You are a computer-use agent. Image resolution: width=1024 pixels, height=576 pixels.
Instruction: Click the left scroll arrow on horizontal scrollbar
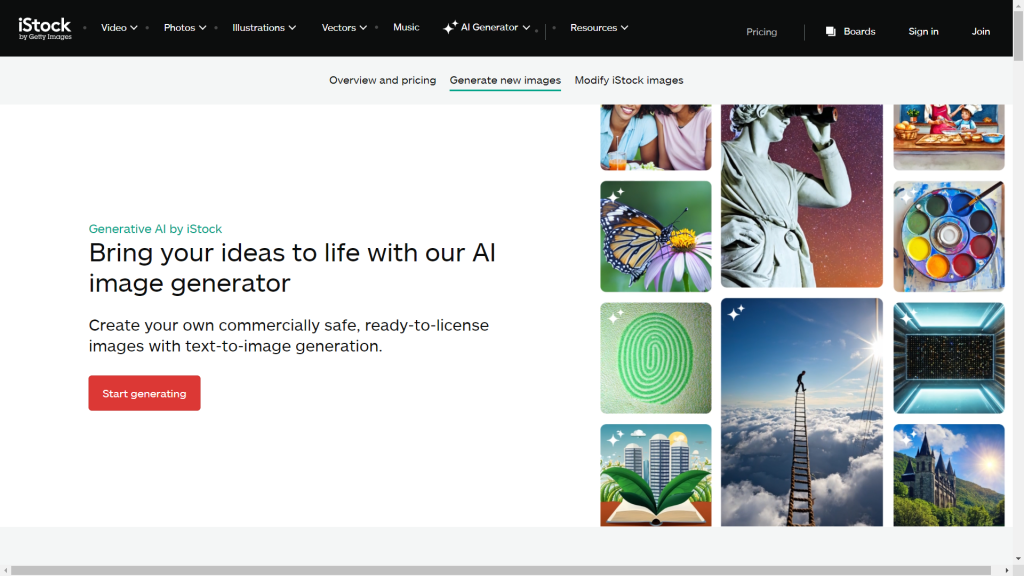pos(5,570)
